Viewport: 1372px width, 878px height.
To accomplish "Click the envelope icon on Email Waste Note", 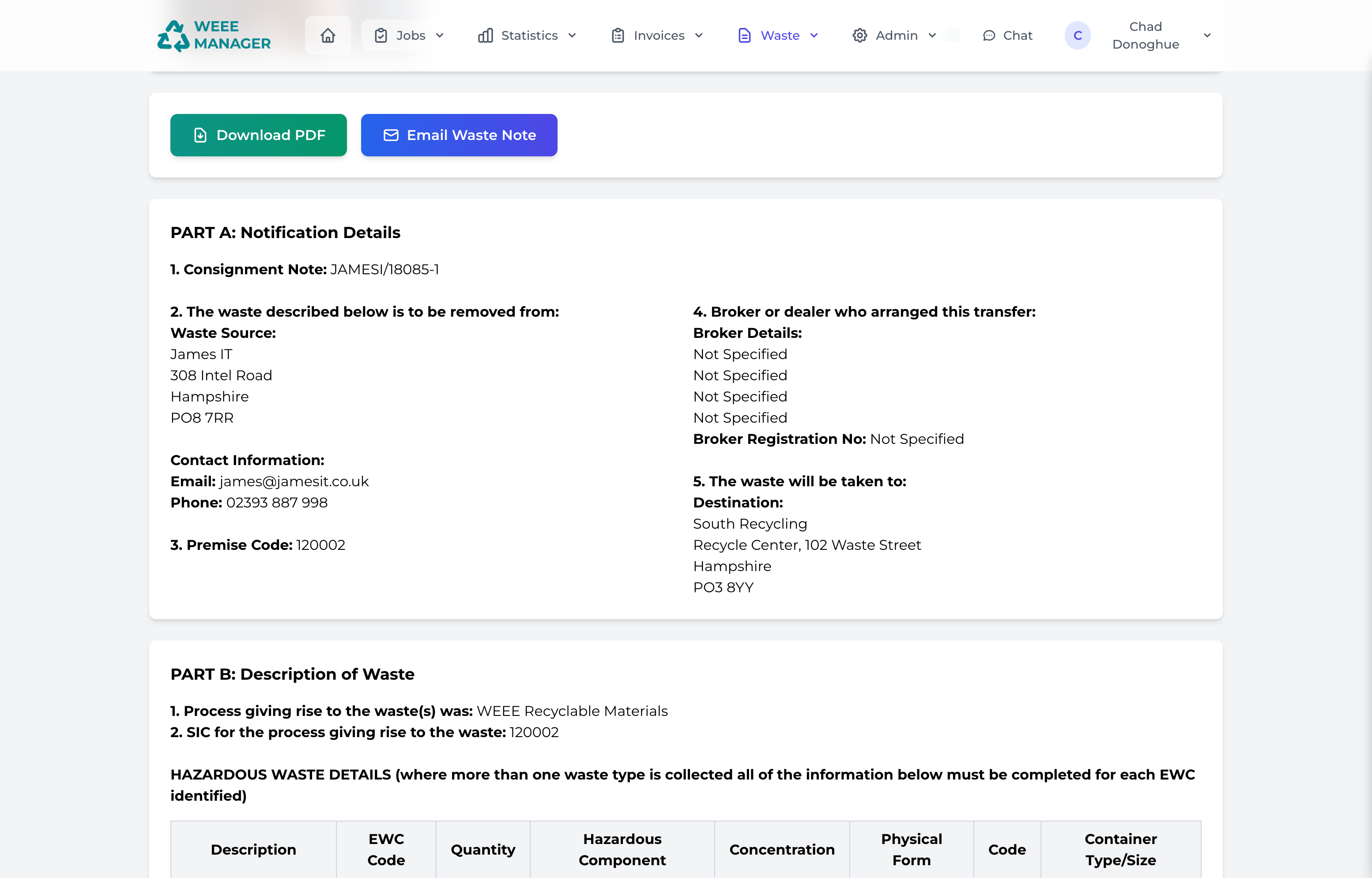I will coord(391,135).
